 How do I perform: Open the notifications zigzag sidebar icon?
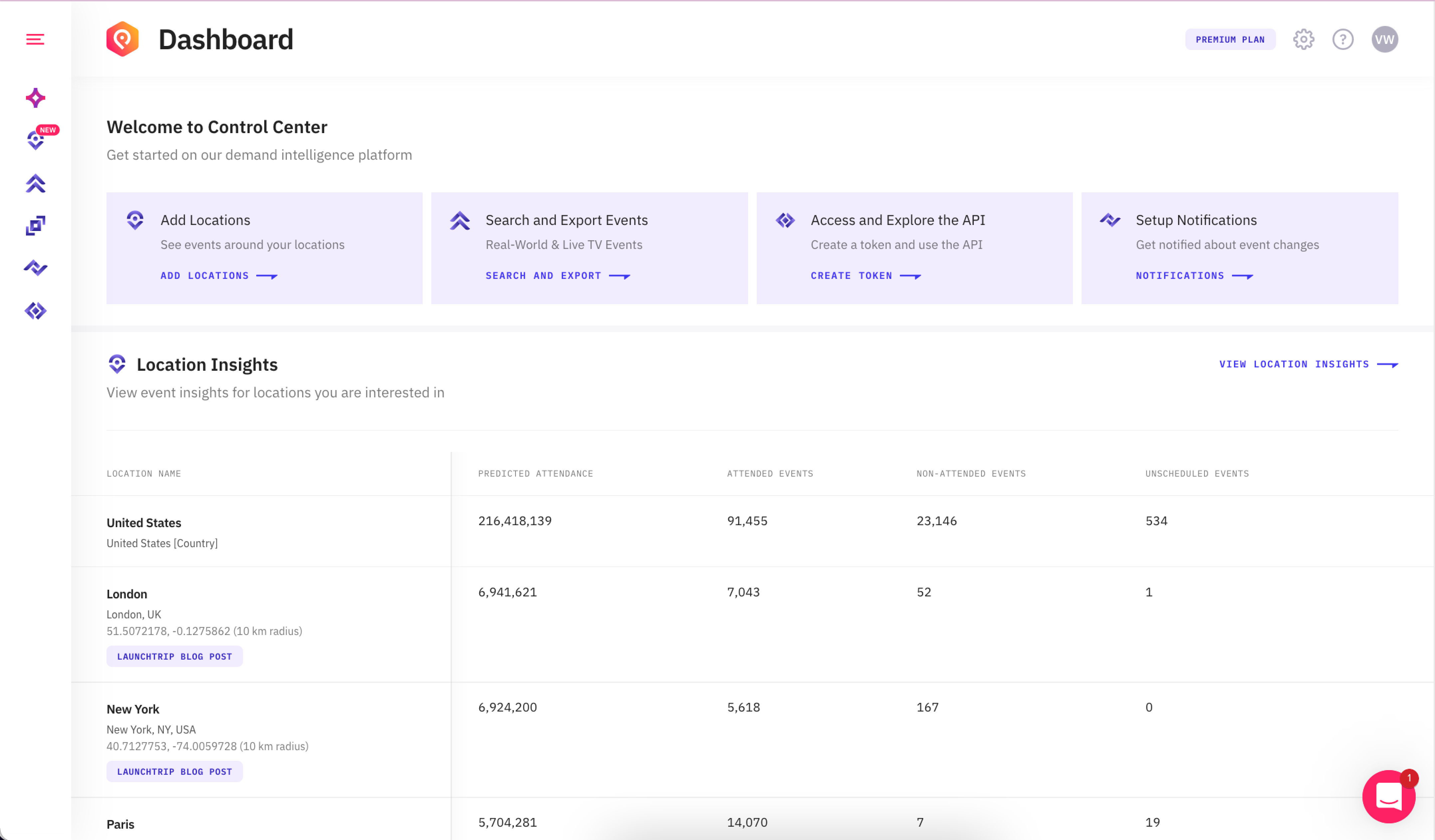[35, 268]
